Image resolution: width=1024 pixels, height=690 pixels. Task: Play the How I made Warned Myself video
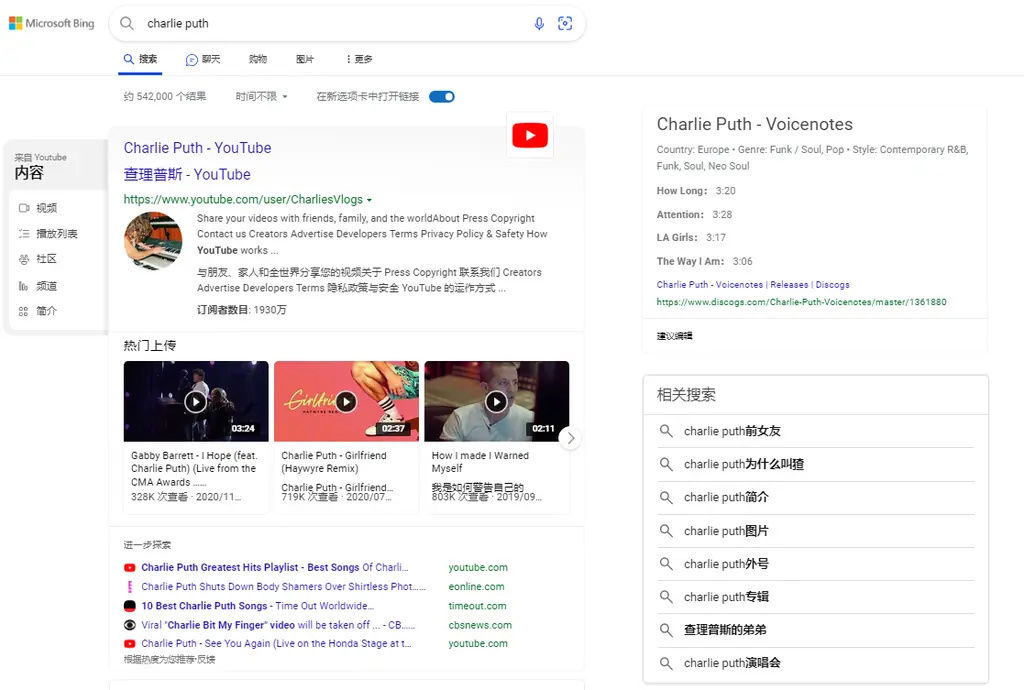click(496, 401)
